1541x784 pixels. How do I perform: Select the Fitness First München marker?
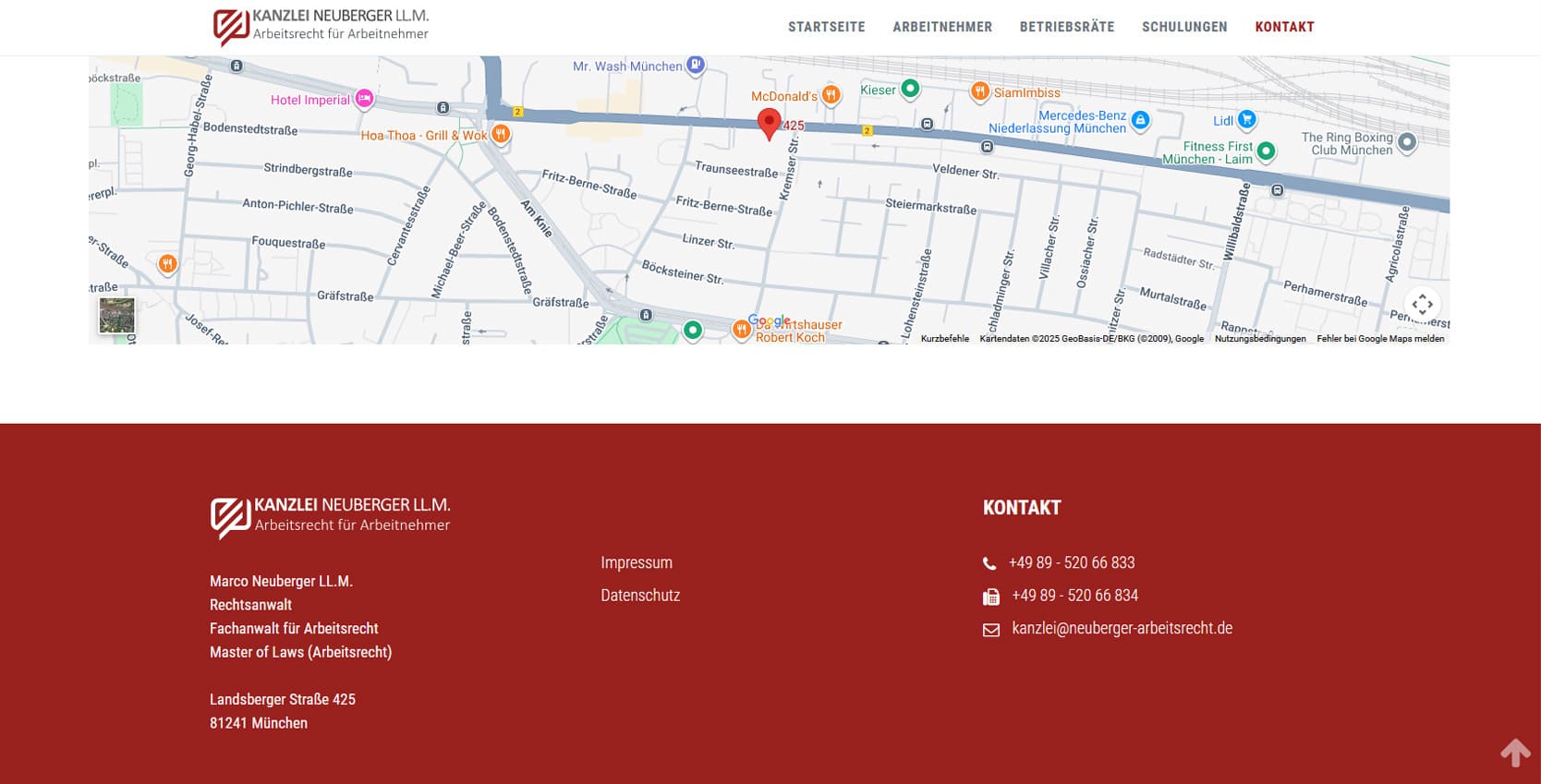point(1266,151)
